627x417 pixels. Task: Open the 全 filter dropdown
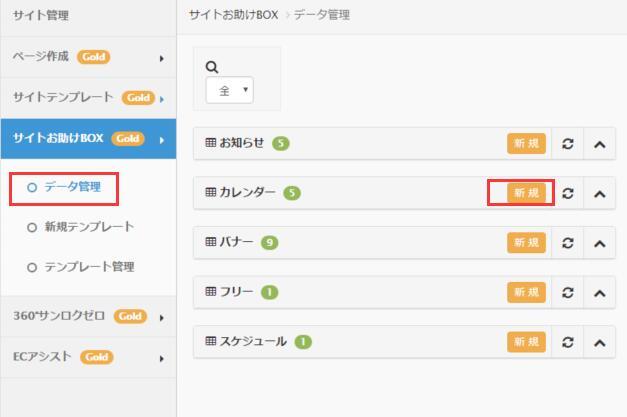pos(230,90)
